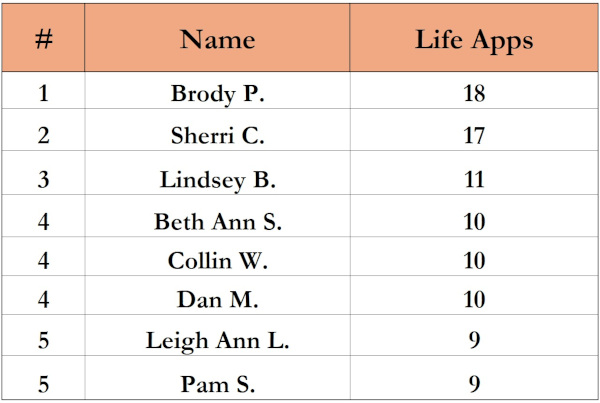
Task: Select the 'Collin W.' name cell
Action: (217, 256)
